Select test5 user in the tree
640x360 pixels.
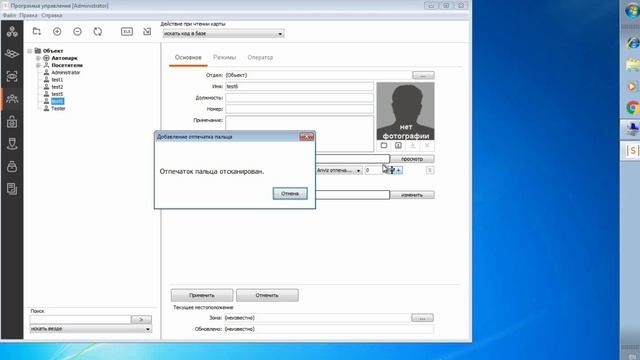click(x=57, y=94)
